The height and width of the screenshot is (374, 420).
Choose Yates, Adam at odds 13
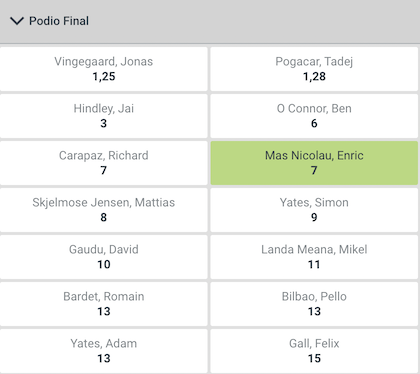[104, 351]
